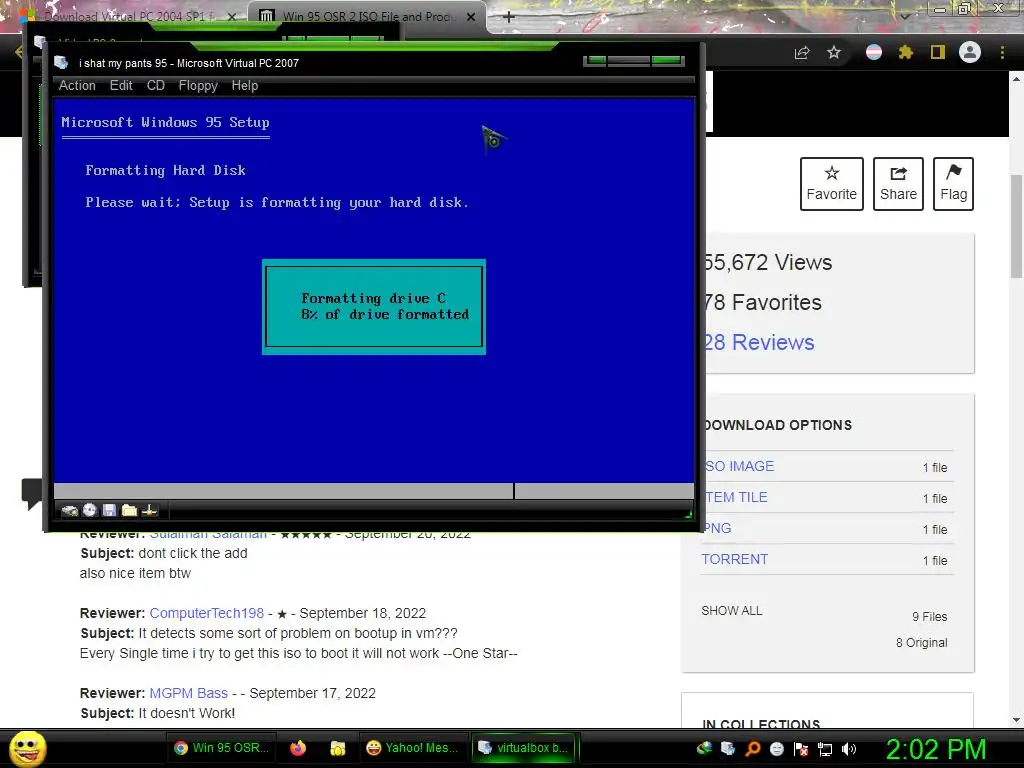
Task: Open the CD menu in Virtual PC
Action: click(x=155, y=86)
